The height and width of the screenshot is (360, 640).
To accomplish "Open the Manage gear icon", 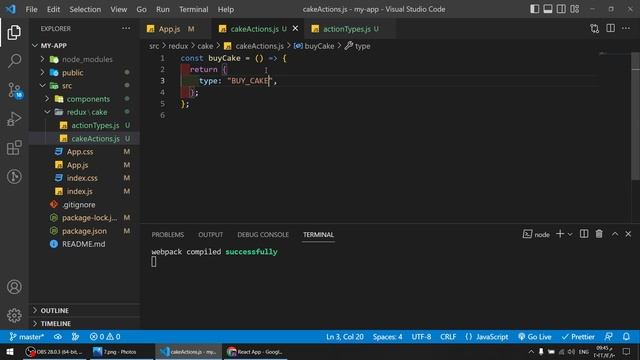I will (14, 315).
